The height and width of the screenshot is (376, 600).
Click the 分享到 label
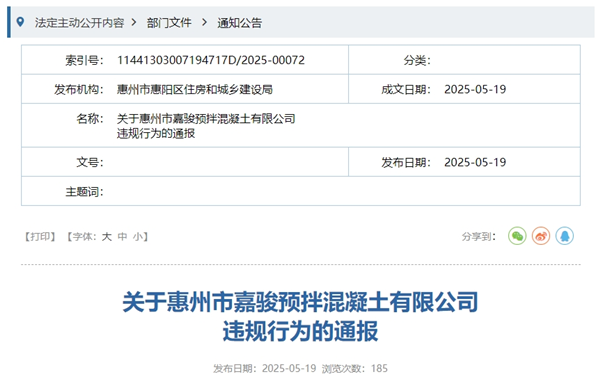point(479,237)
